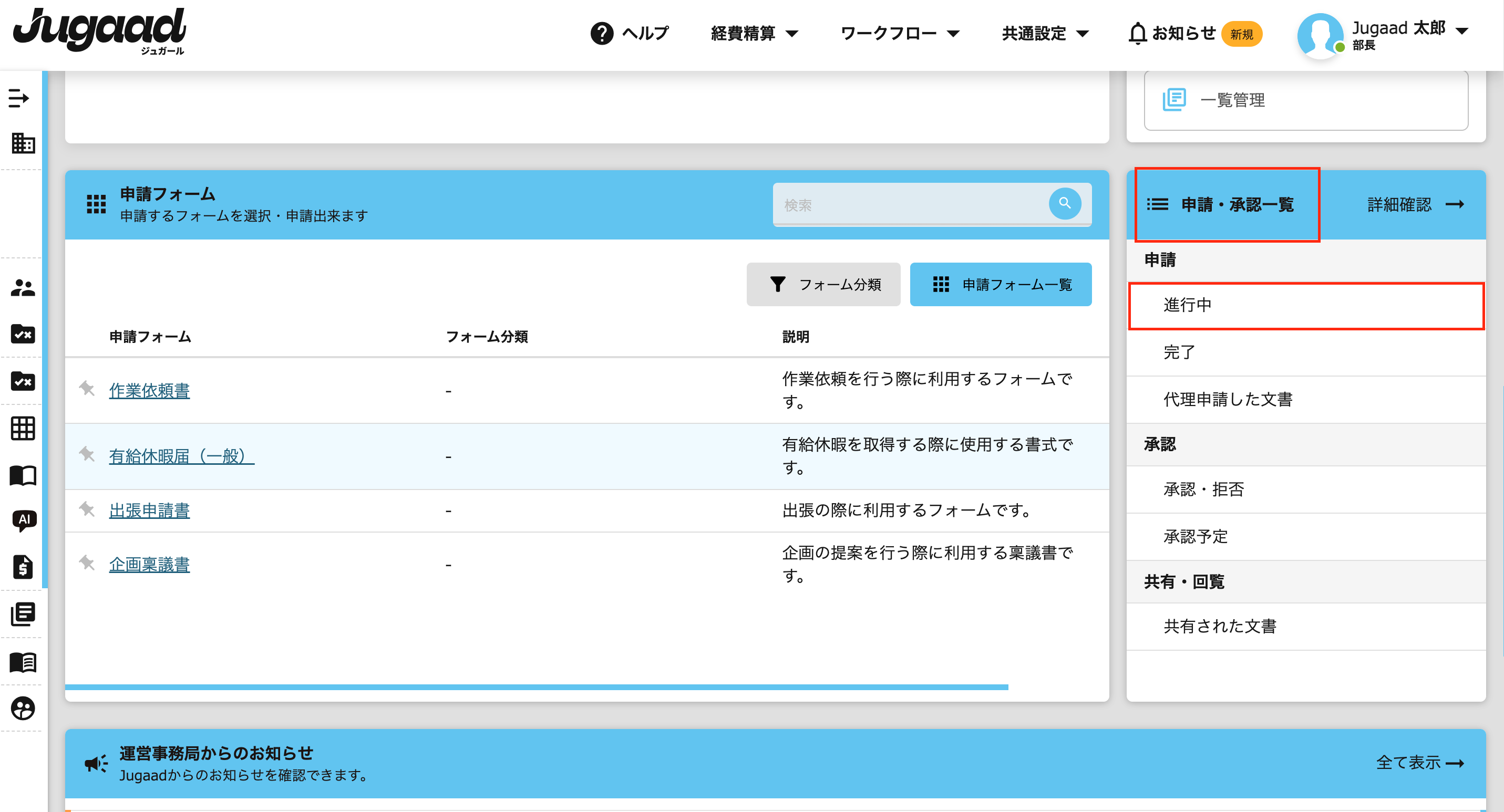Select 承認・拒否 menu item
The image size is (1504, 812).
tap(1203, 490)
